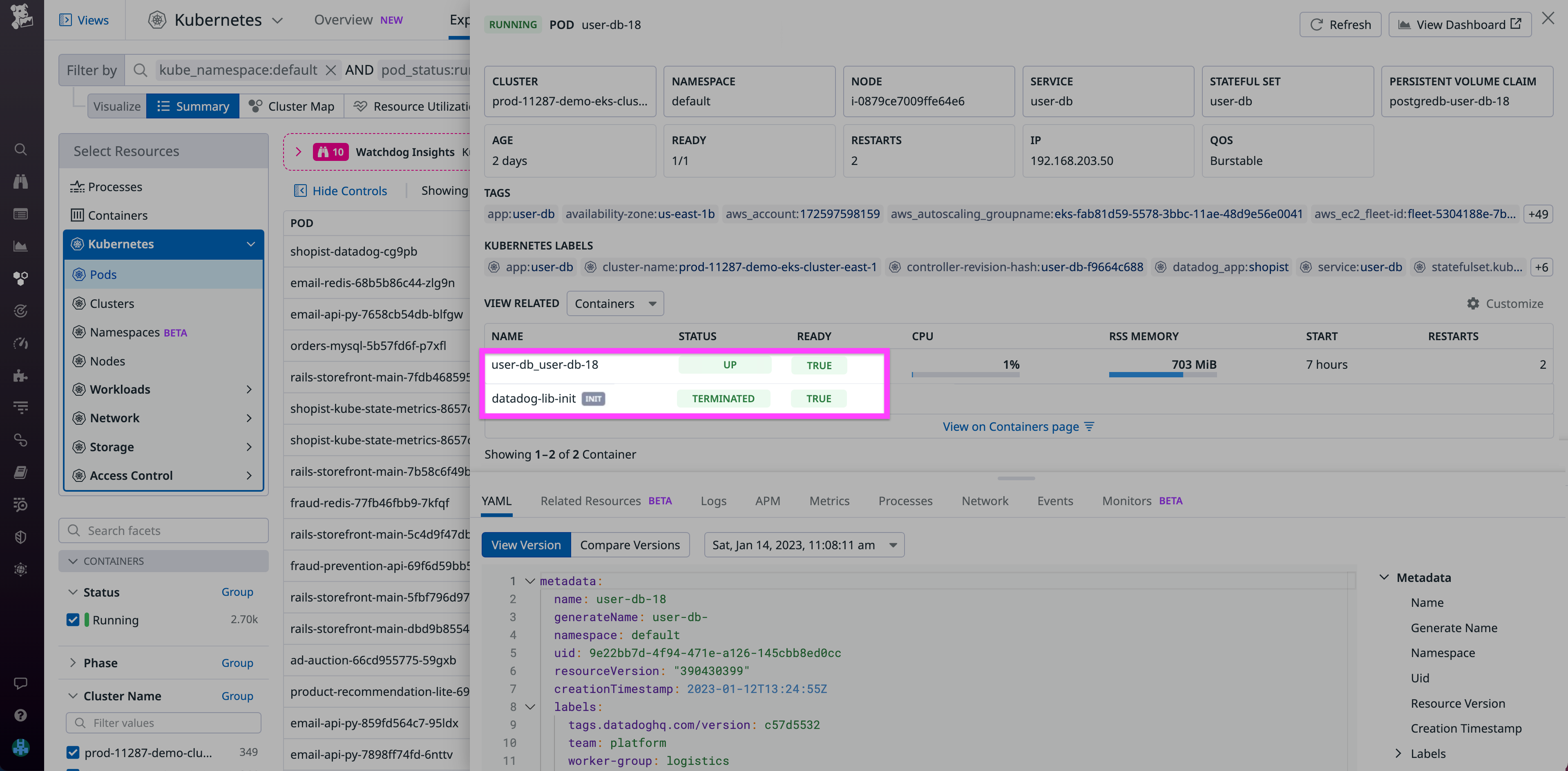Toggle Hide Controls in the summary pane
This screenshot has width=1568, height=771.
coord(340,190)
